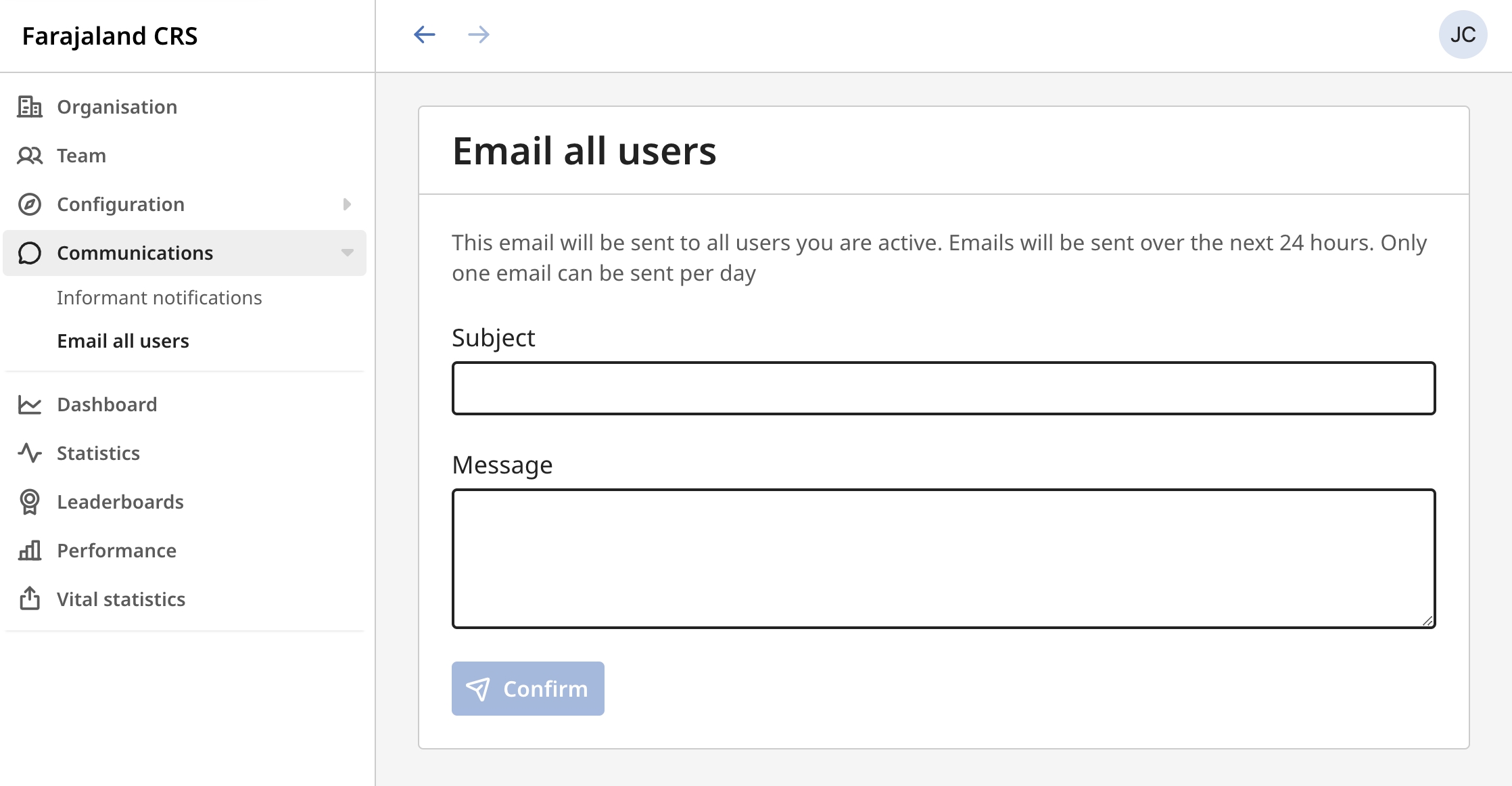Click the Communications speech bubble icon
Image resolution: width=1512 pixels, height=786 pixels.
pos(30,253)
